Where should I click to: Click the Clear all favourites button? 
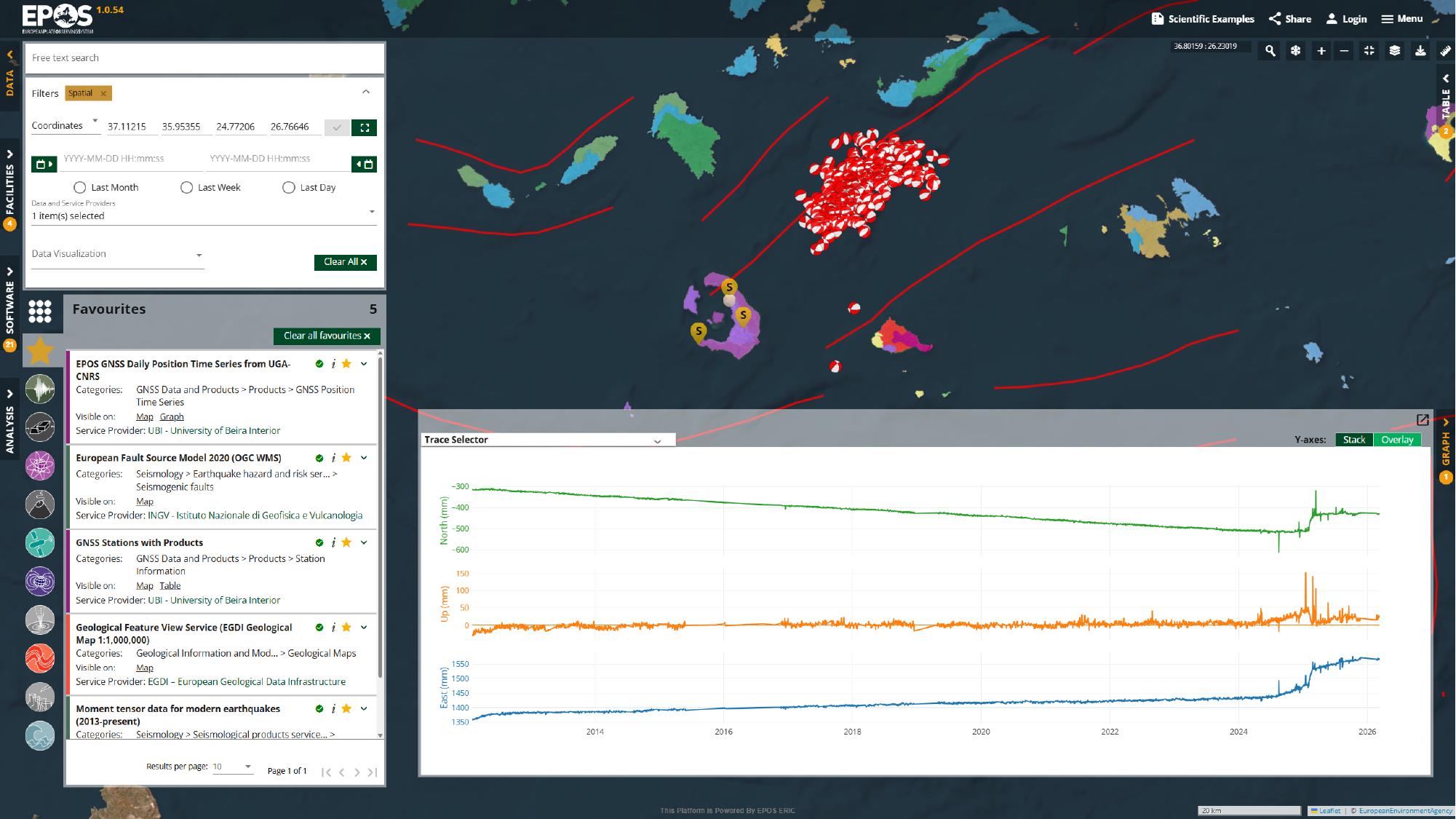click(327, 336)
